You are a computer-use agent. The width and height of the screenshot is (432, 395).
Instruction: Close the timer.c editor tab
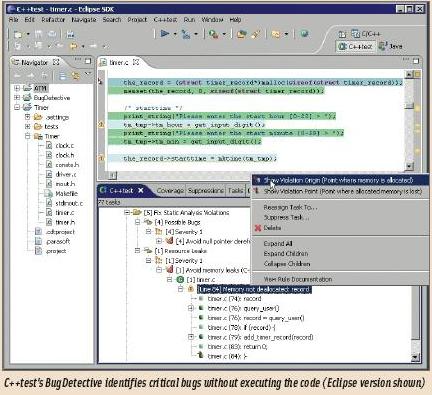tap(136, 62)
